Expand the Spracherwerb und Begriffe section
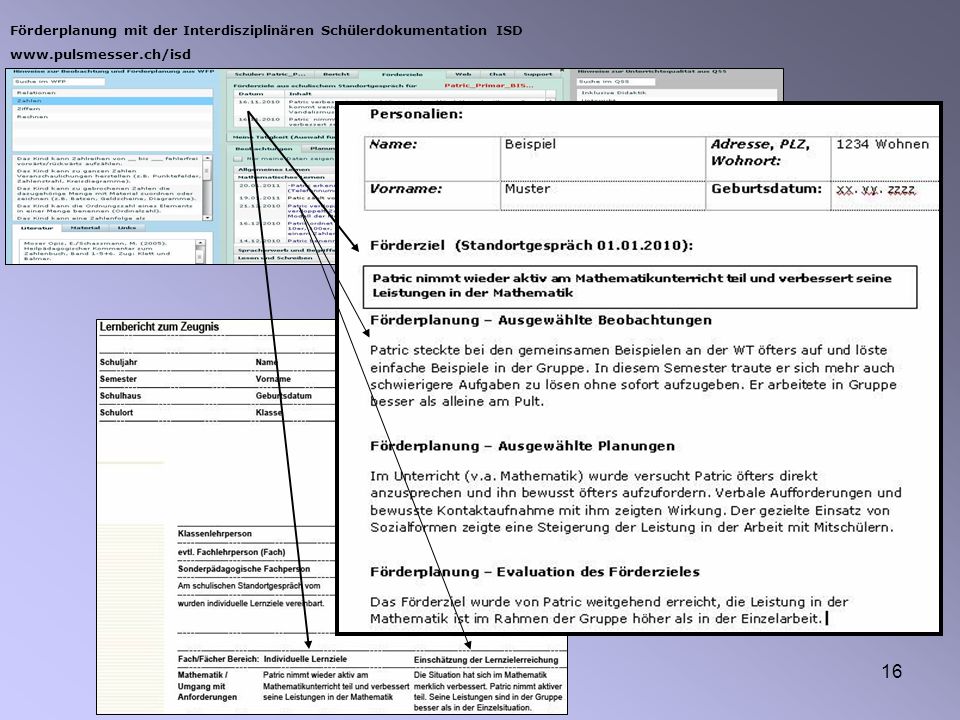Screen dimensions: 960x720 285,250
